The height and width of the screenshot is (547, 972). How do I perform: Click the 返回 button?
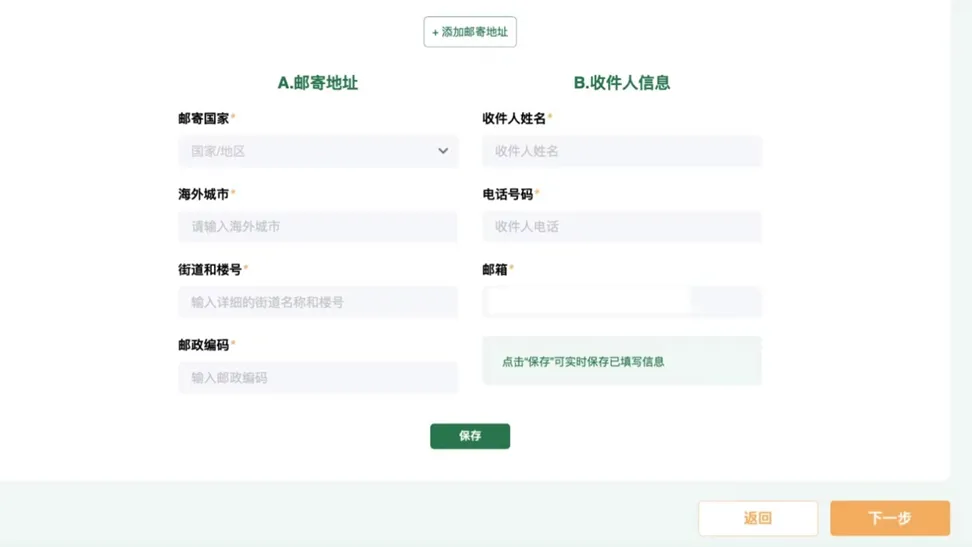point(757,518)
